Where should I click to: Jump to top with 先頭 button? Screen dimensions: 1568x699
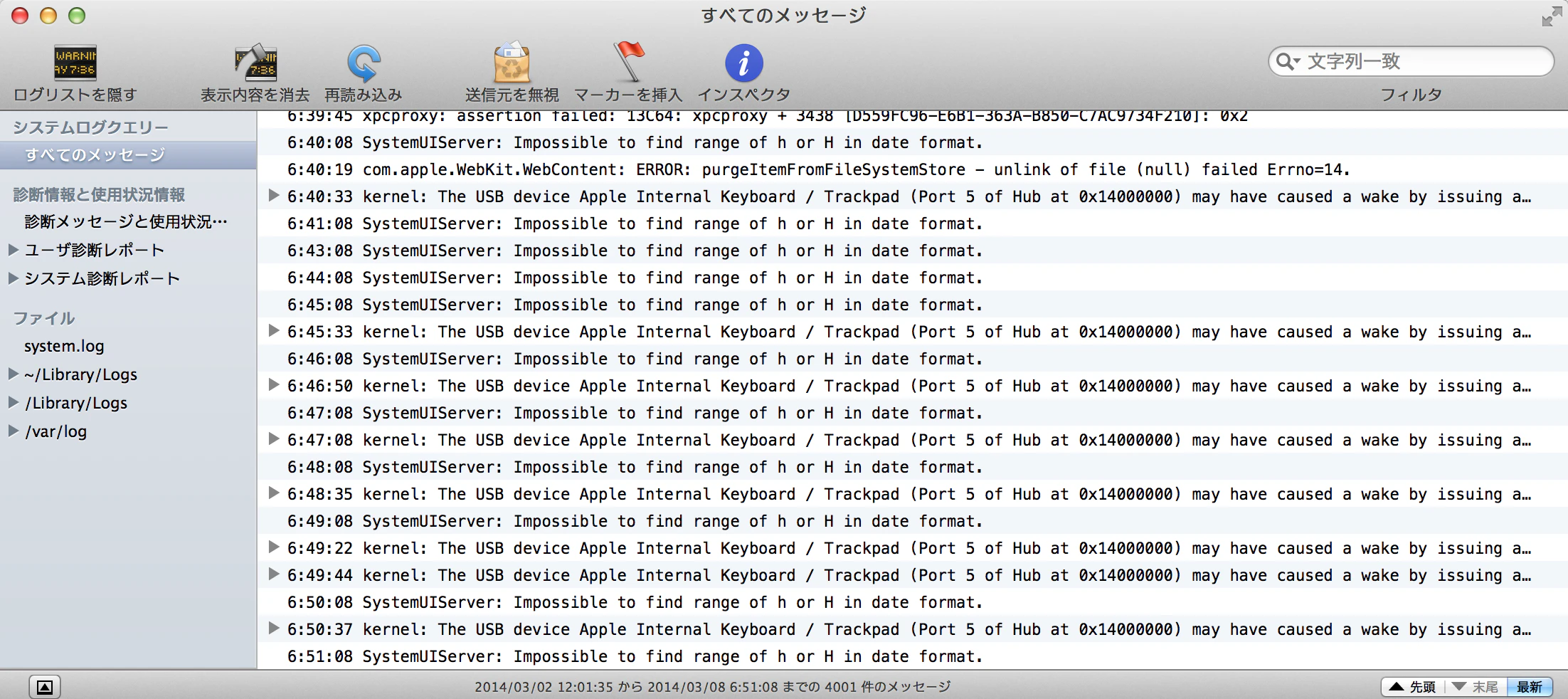pyautogui.click(x=1414, y=687)
